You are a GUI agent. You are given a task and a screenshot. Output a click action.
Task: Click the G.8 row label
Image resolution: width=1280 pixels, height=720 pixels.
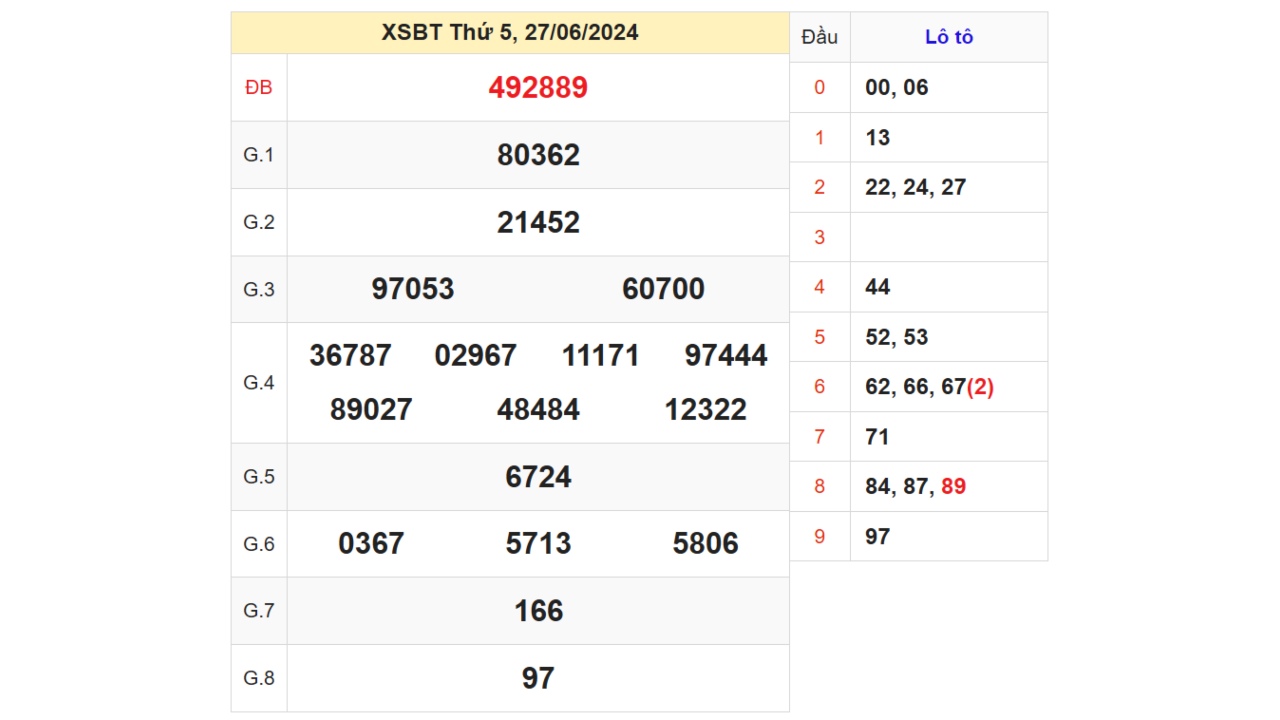[258, 678]
